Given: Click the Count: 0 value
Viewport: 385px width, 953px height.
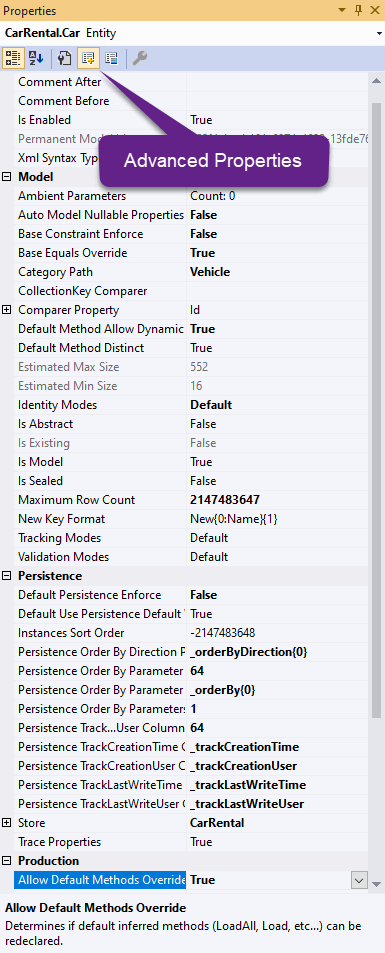Looking at the screenshot, I should [213, 196].
